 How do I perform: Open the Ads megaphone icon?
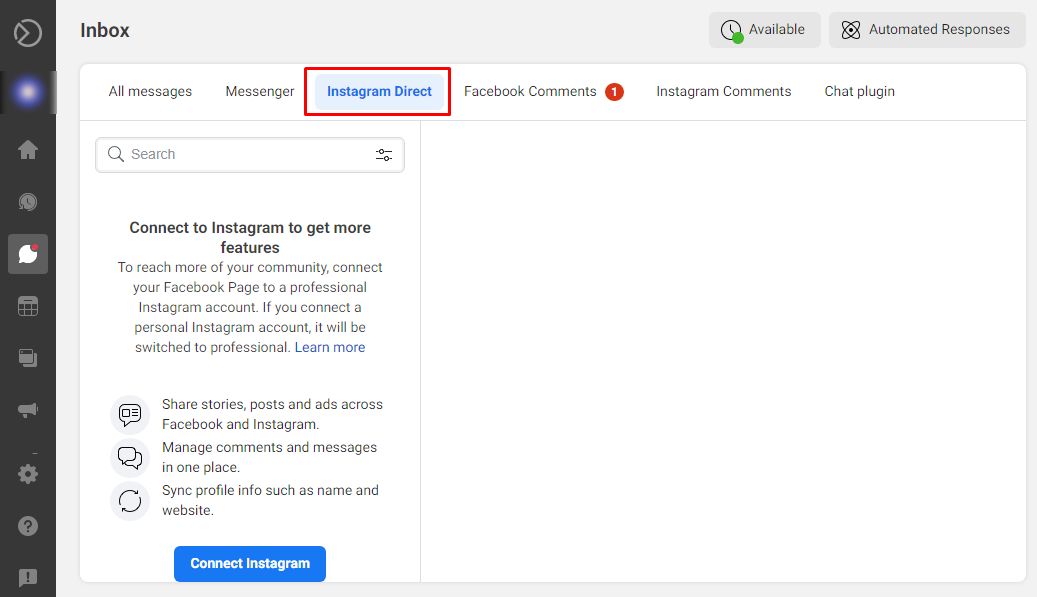(x=28, y=410)
